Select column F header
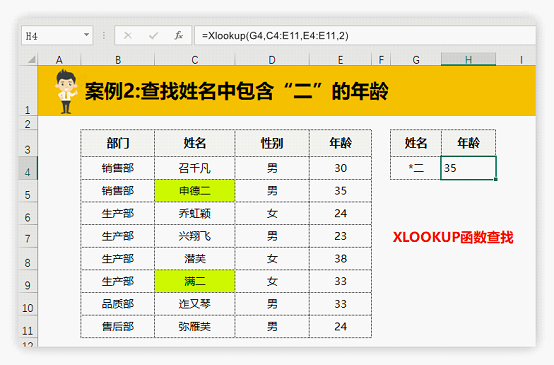 pyautogui.click(x=381, y=60)
